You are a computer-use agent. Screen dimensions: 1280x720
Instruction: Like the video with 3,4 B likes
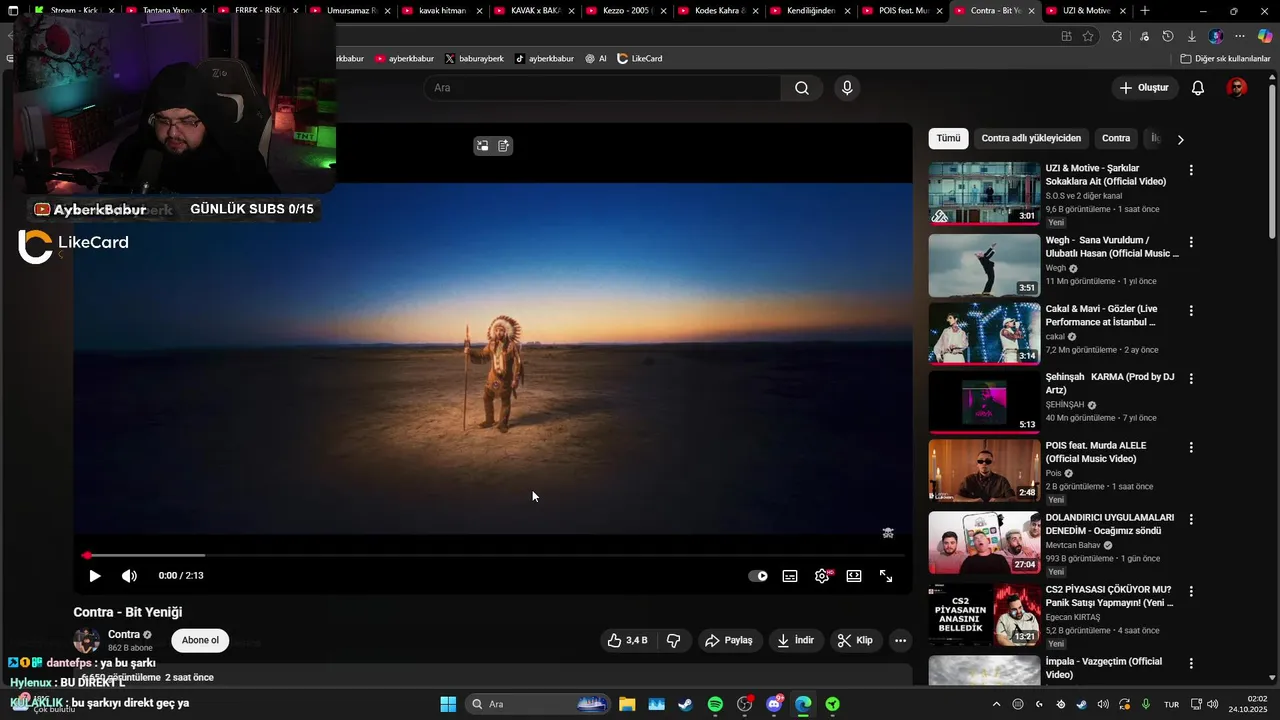pos(627,640)
